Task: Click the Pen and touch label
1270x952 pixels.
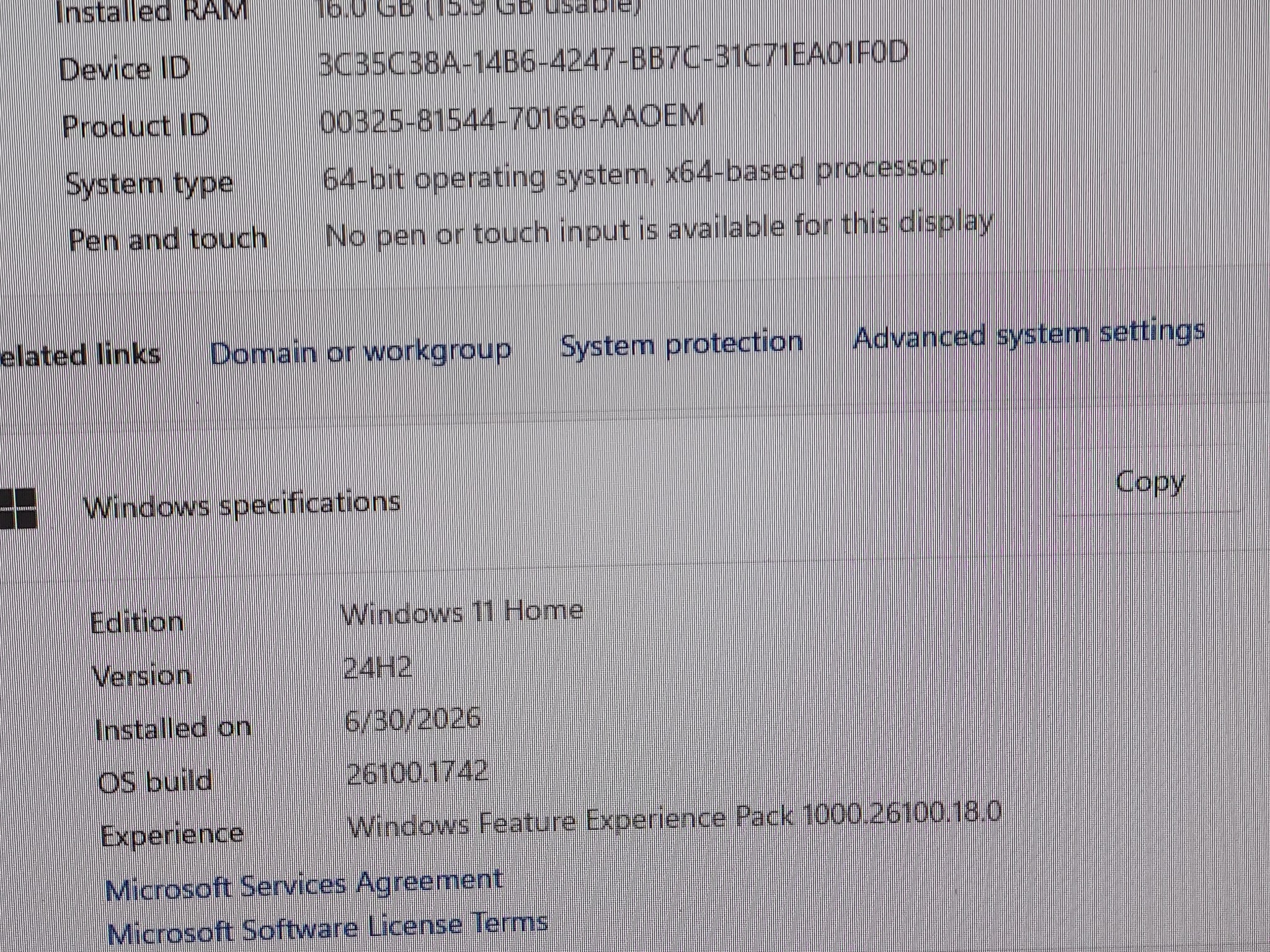Action: [168, 239]
